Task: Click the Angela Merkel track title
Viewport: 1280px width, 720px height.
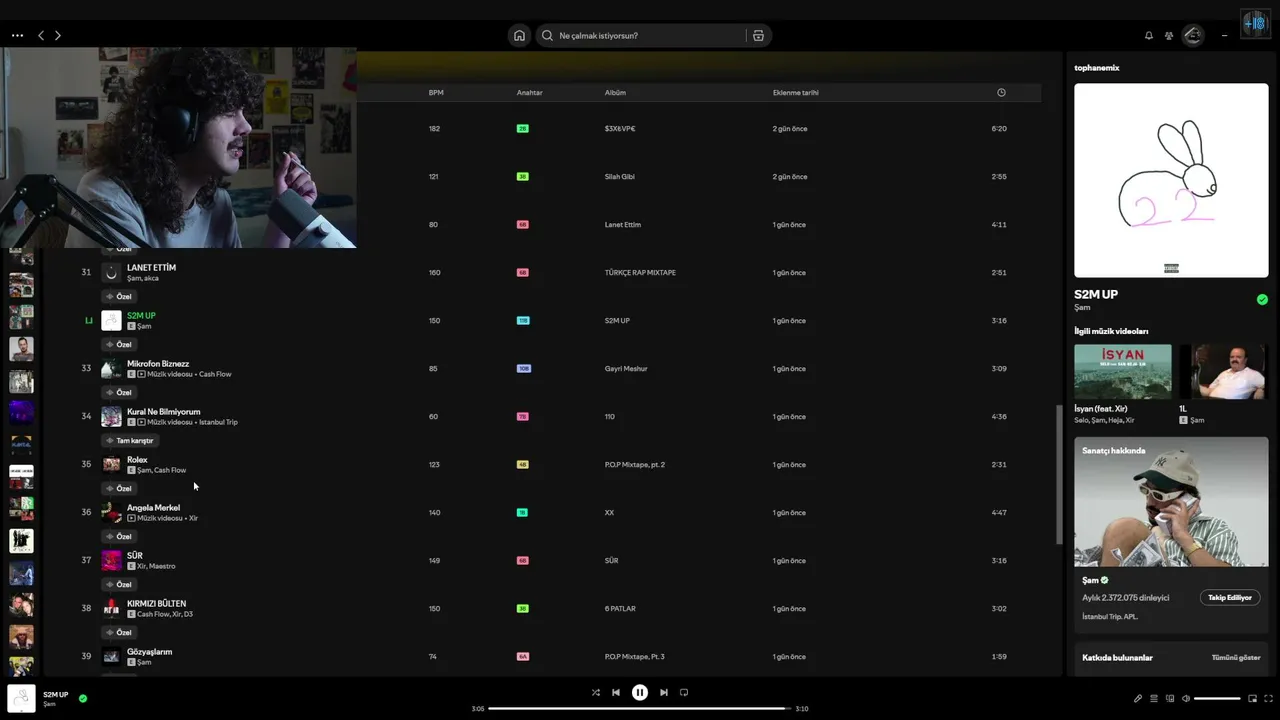Action: point(153,507)
